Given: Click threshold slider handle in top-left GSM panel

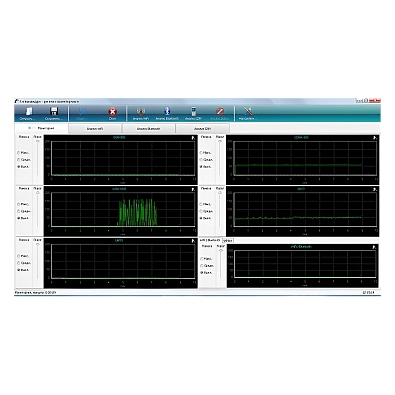Looking at the screenshot, I should pos(38,141).
